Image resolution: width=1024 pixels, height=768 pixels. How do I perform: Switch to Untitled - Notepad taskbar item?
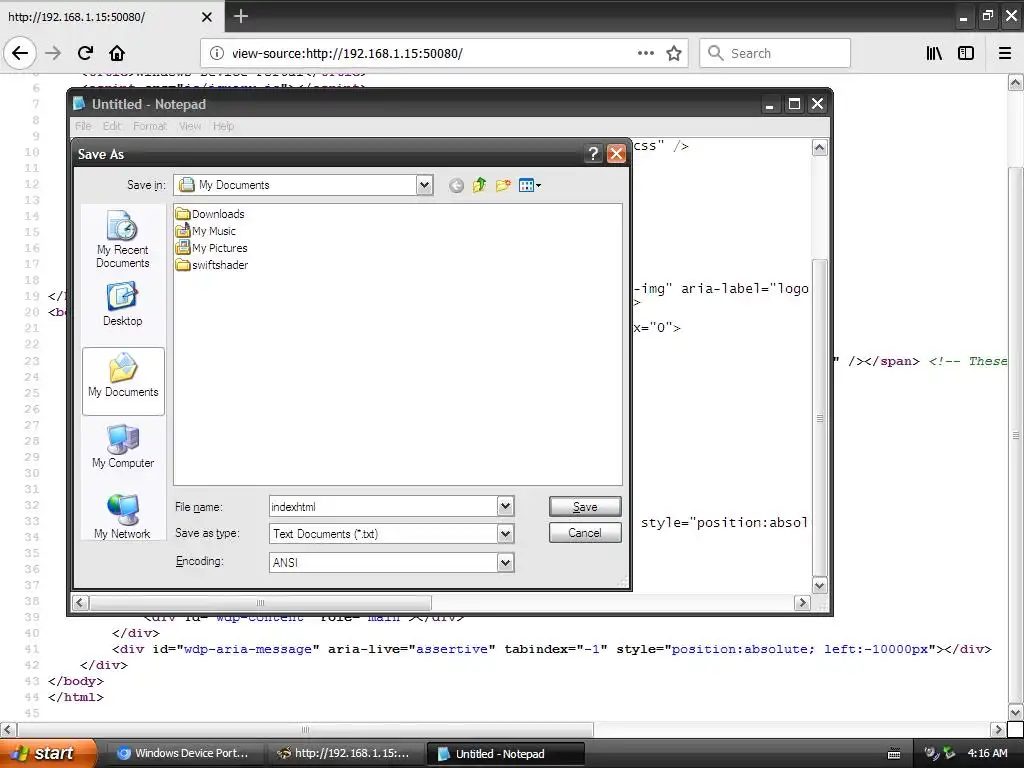tap(504, 754)
